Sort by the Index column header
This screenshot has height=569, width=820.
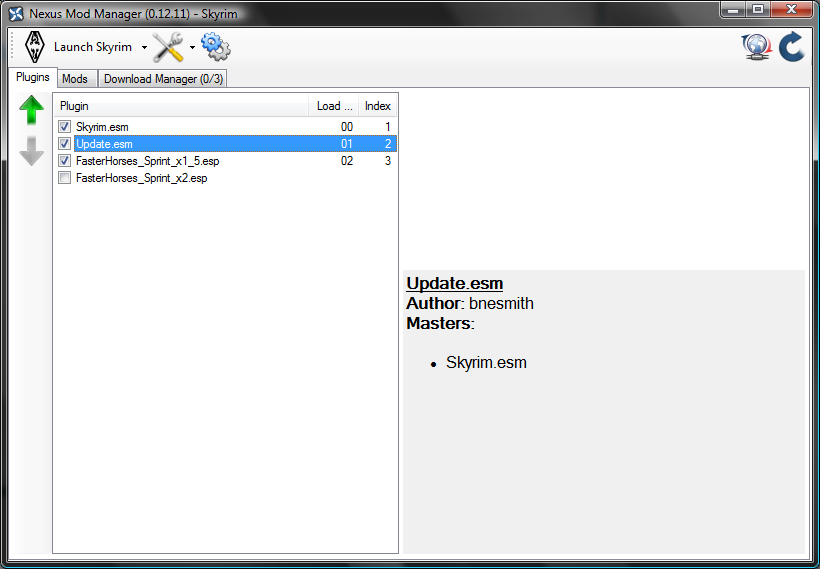pyautogui.click(x=378, y=106)
